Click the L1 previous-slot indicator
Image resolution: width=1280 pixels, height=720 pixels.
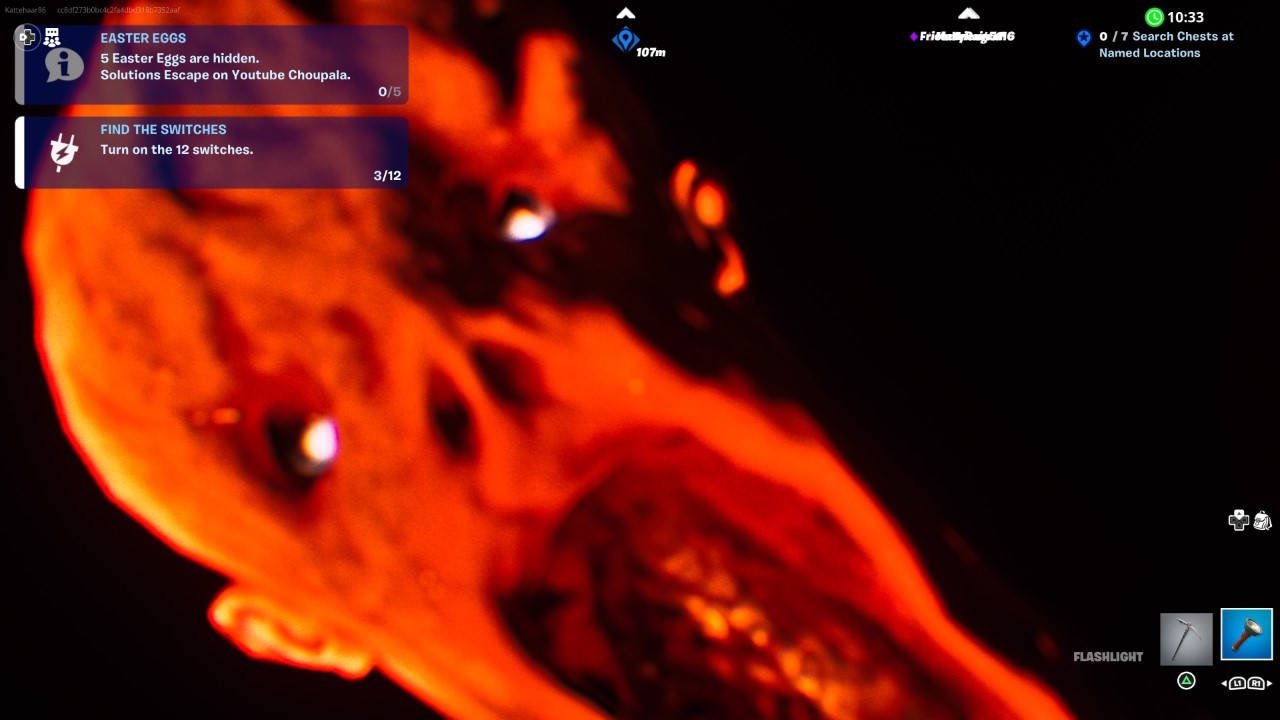1237,684
